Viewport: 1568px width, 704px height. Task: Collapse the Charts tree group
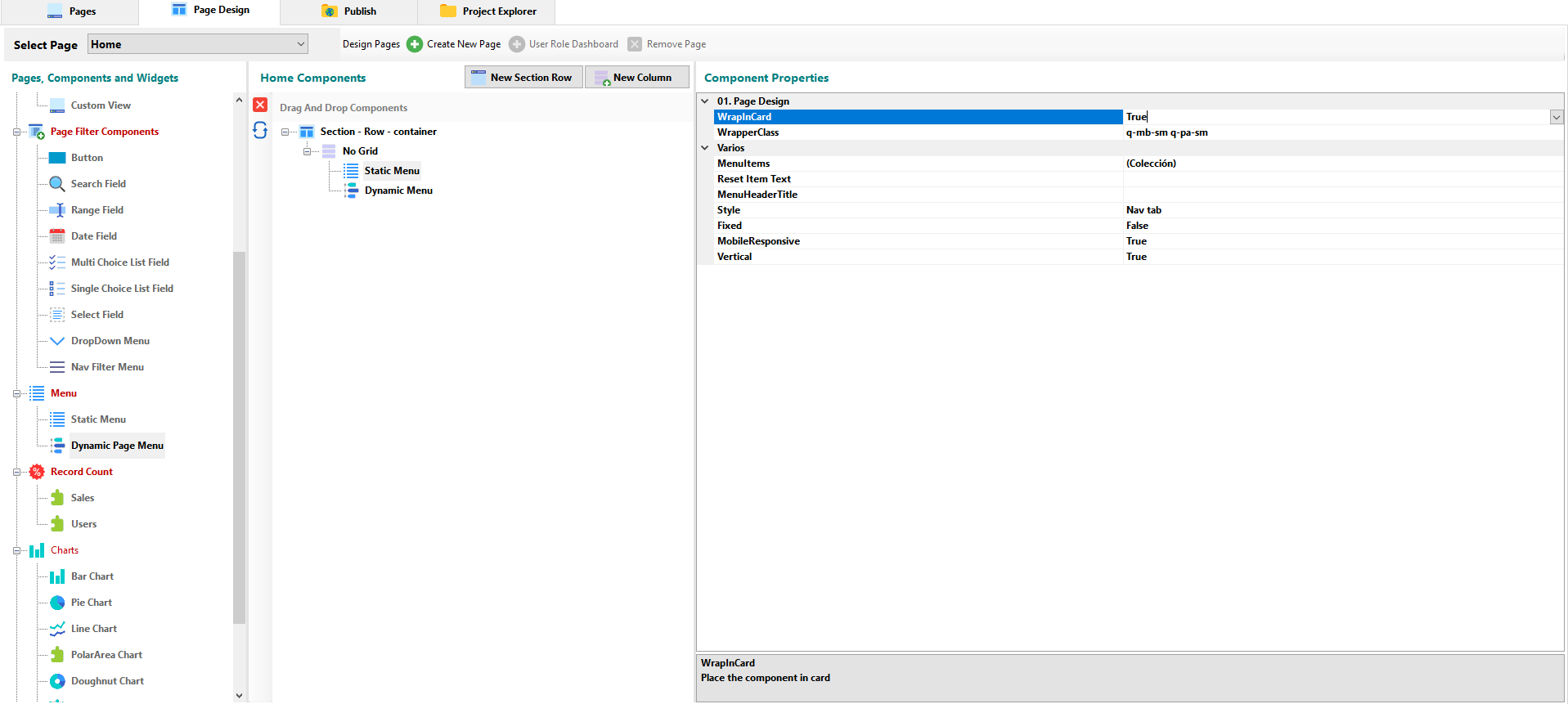pyautogui.click(x=16, y=550)
